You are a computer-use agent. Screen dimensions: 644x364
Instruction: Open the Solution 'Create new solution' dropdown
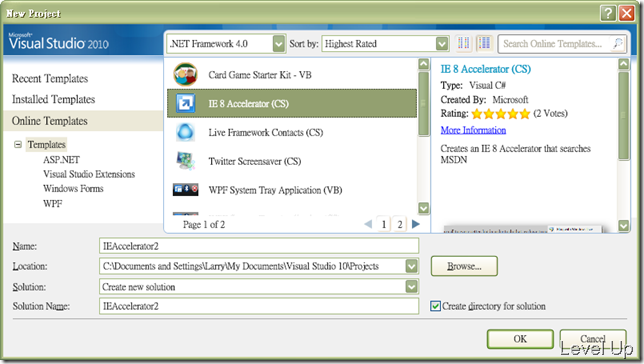[x=411, y=286]
